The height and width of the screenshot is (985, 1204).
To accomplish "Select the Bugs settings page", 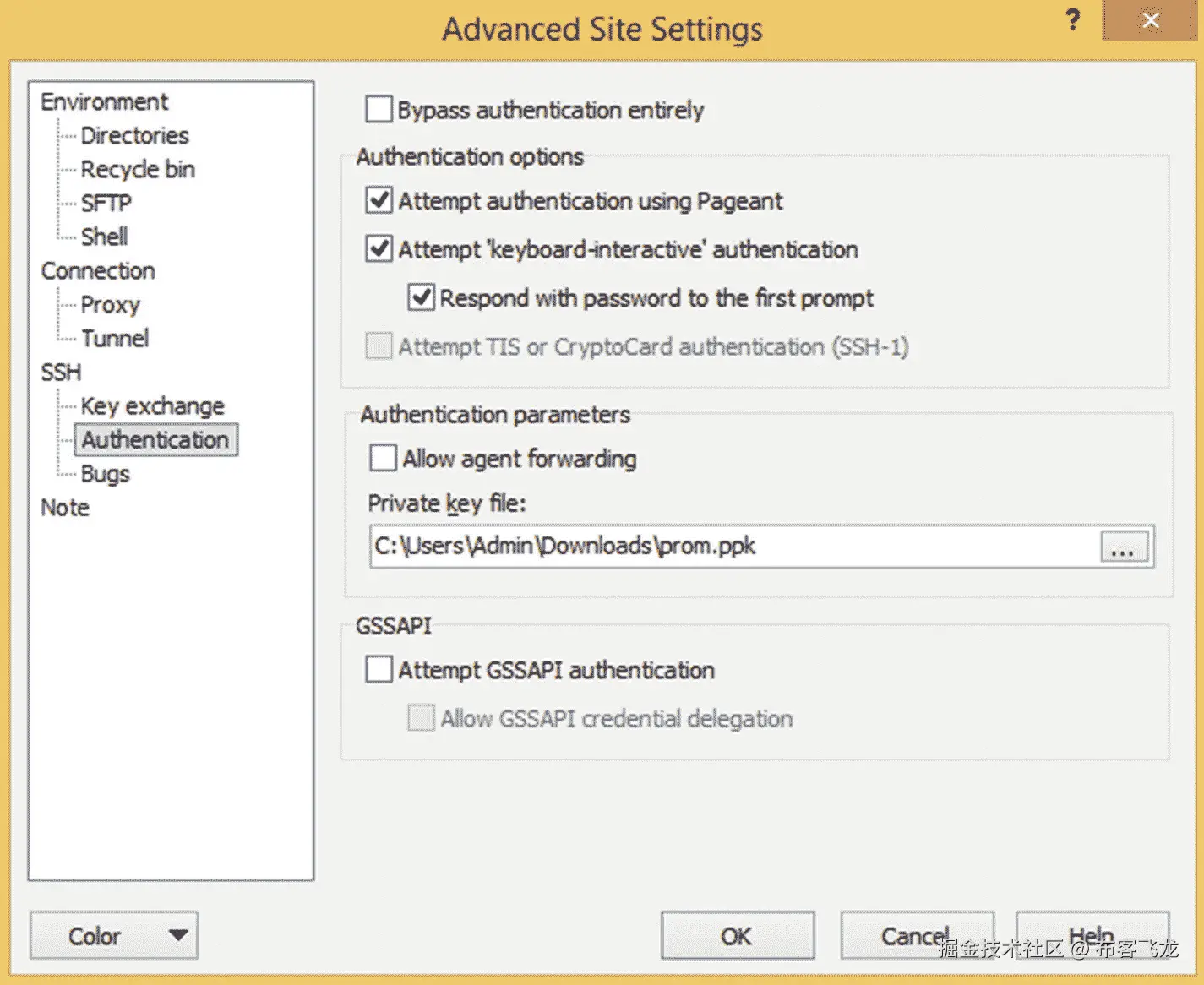I will (x=105, y=473).
